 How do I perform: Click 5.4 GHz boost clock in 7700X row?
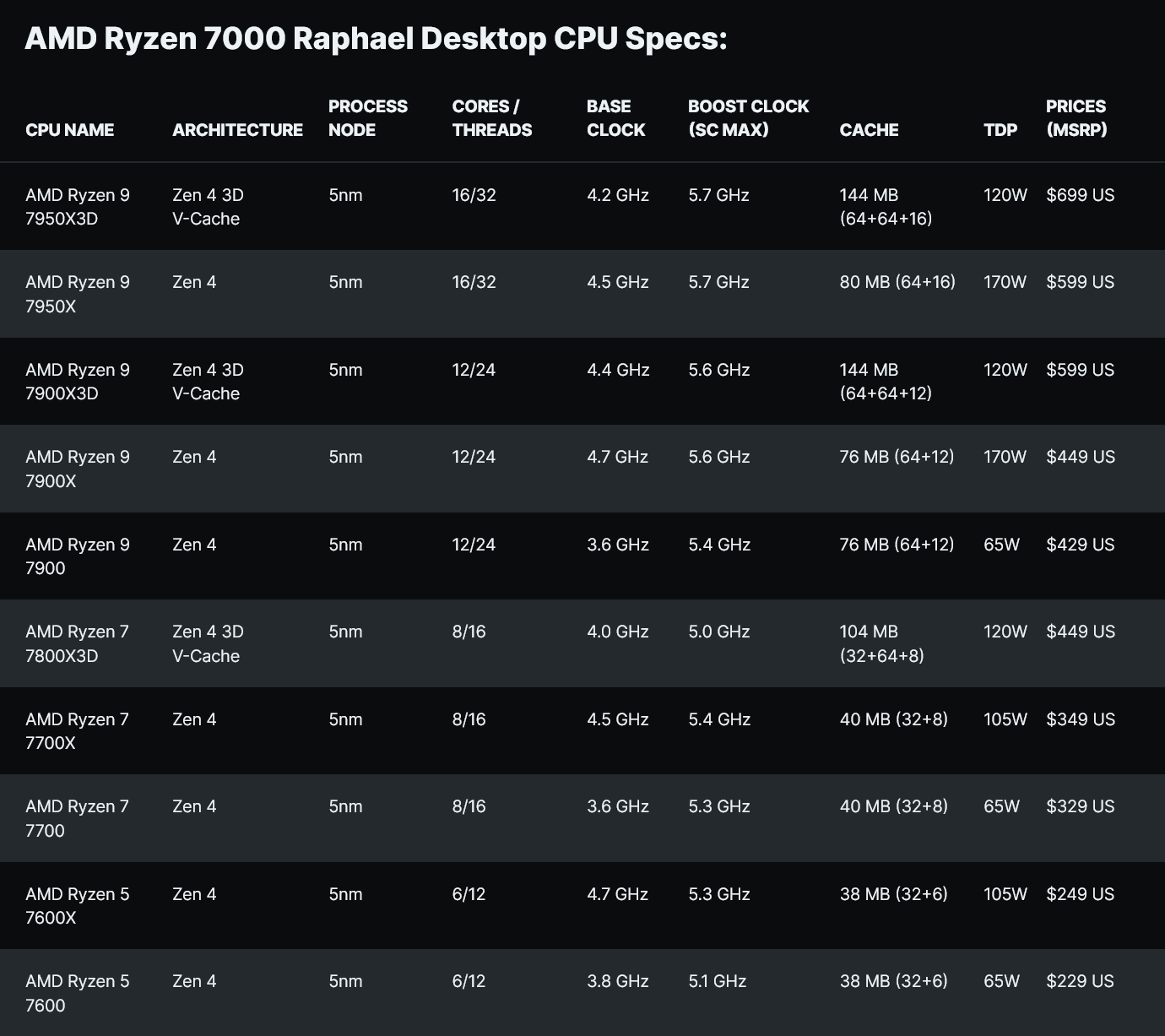(719, 719)
